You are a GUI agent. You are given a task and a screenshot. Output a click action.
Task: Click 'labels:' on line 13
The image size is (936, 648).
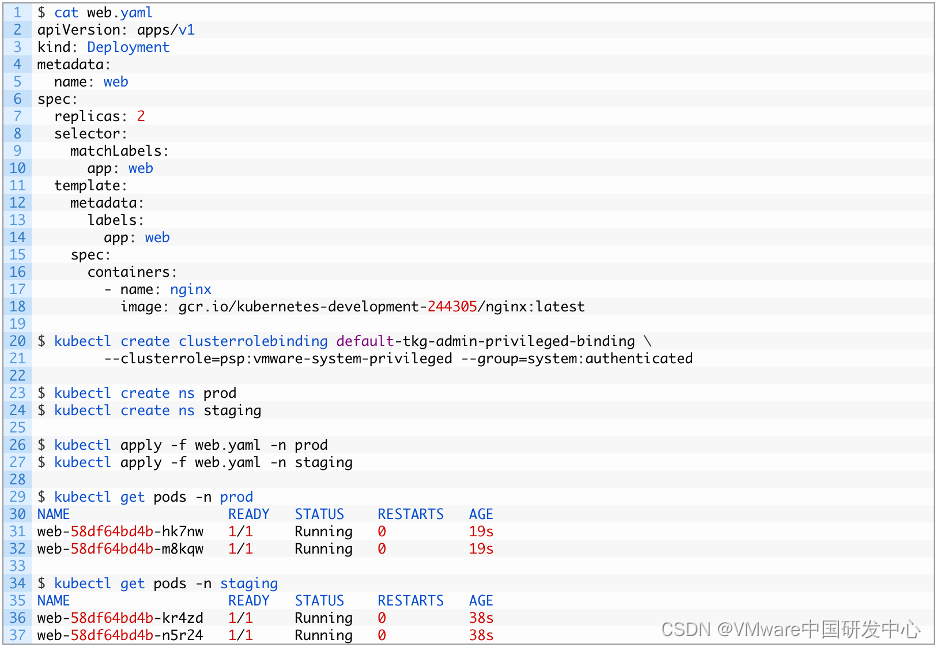pos(116,220)
